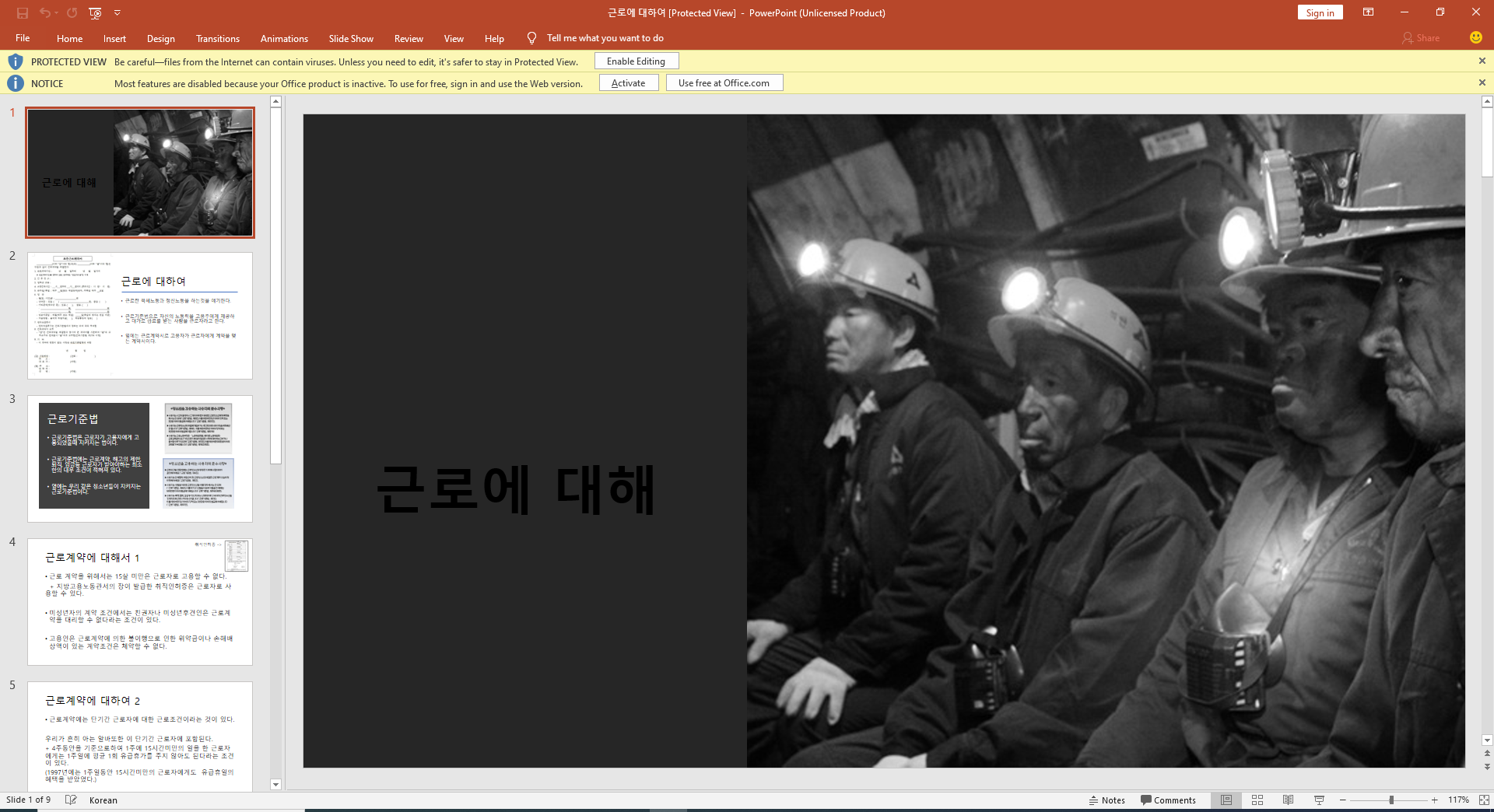
Task: Select slide 2 thumbnail '근로에 대하여'
Action: (140, 316)
